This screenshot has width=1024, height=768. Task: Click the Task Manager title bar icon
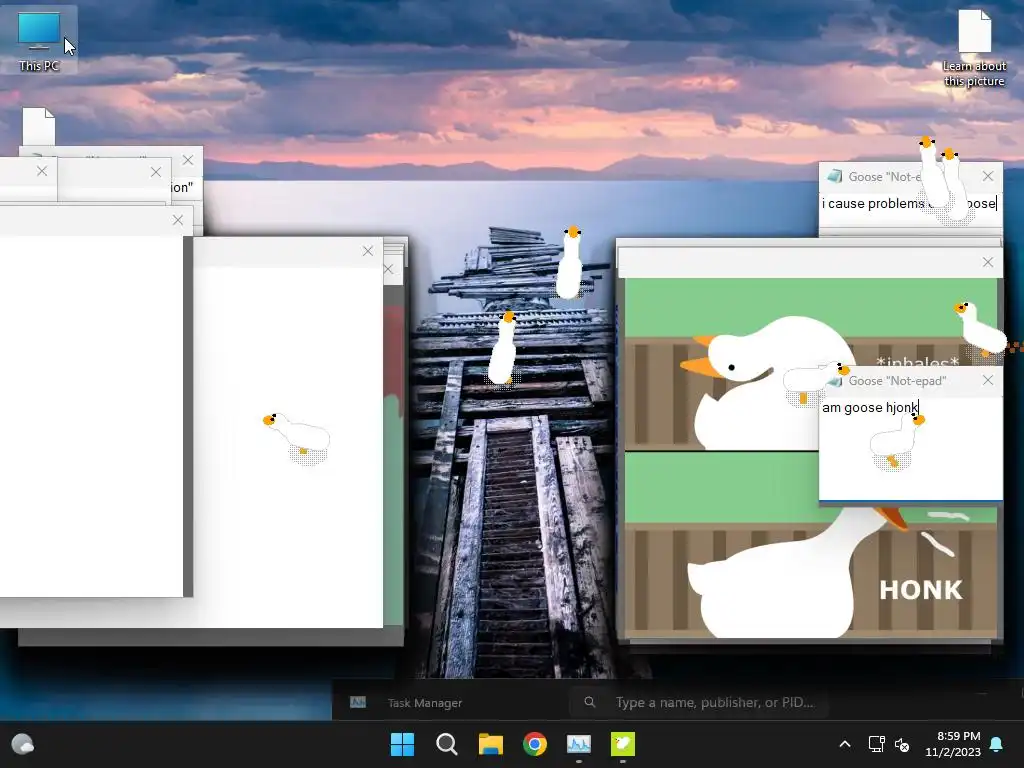pos(358,702)
